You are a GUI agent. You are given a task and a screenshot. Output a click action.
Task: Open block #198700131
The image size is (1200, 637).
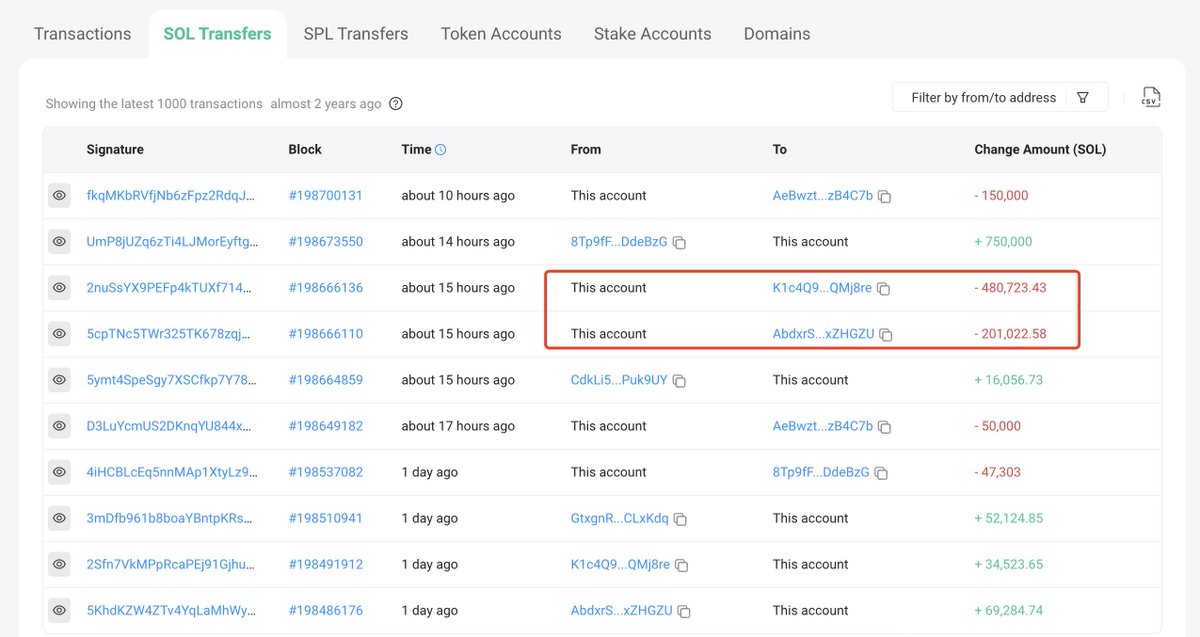(325, 196)
